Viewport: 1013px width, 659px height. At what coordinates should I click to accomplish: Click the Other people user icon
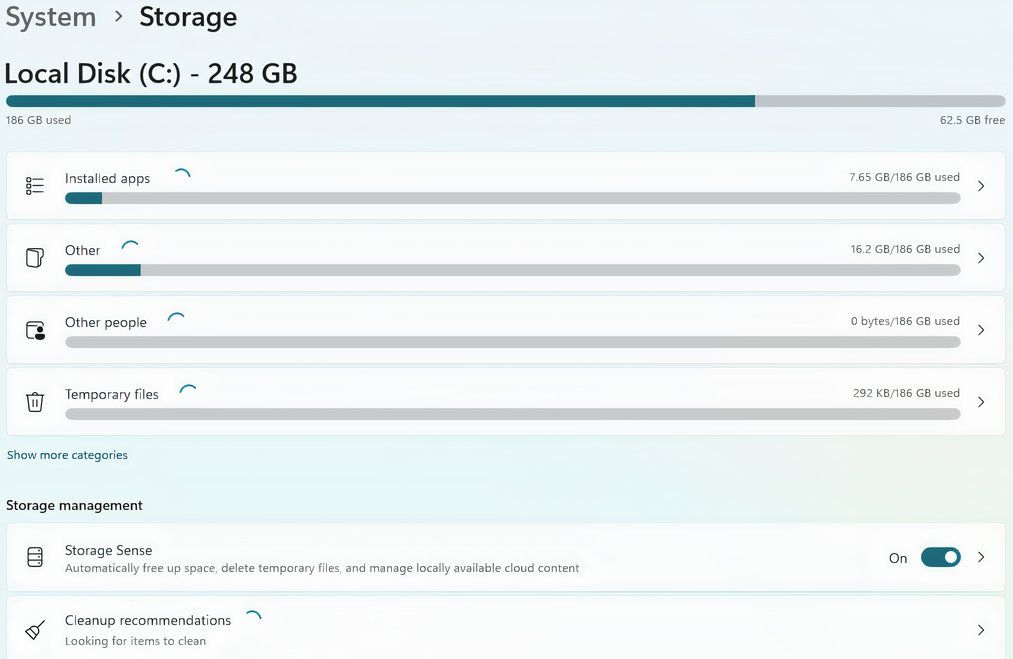[35, 330]
